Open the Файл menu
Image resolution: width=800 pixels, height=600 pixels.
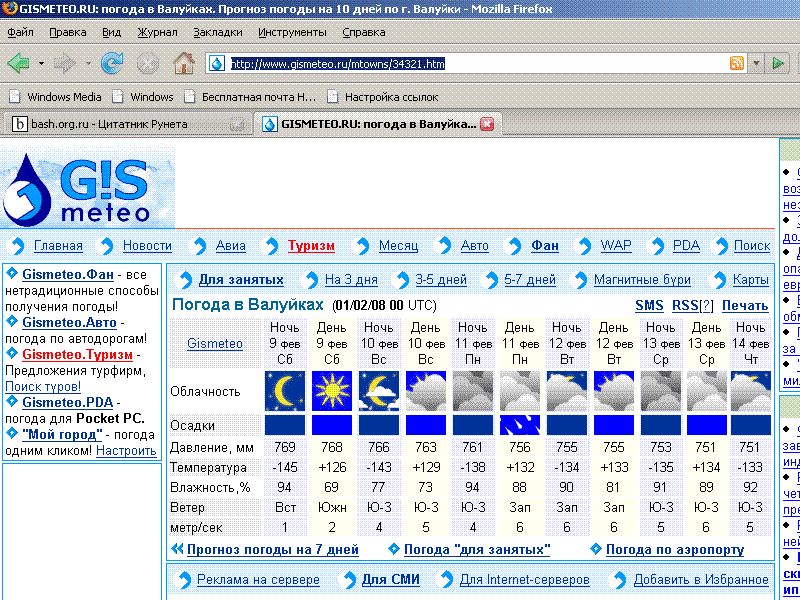coord(20,32)
